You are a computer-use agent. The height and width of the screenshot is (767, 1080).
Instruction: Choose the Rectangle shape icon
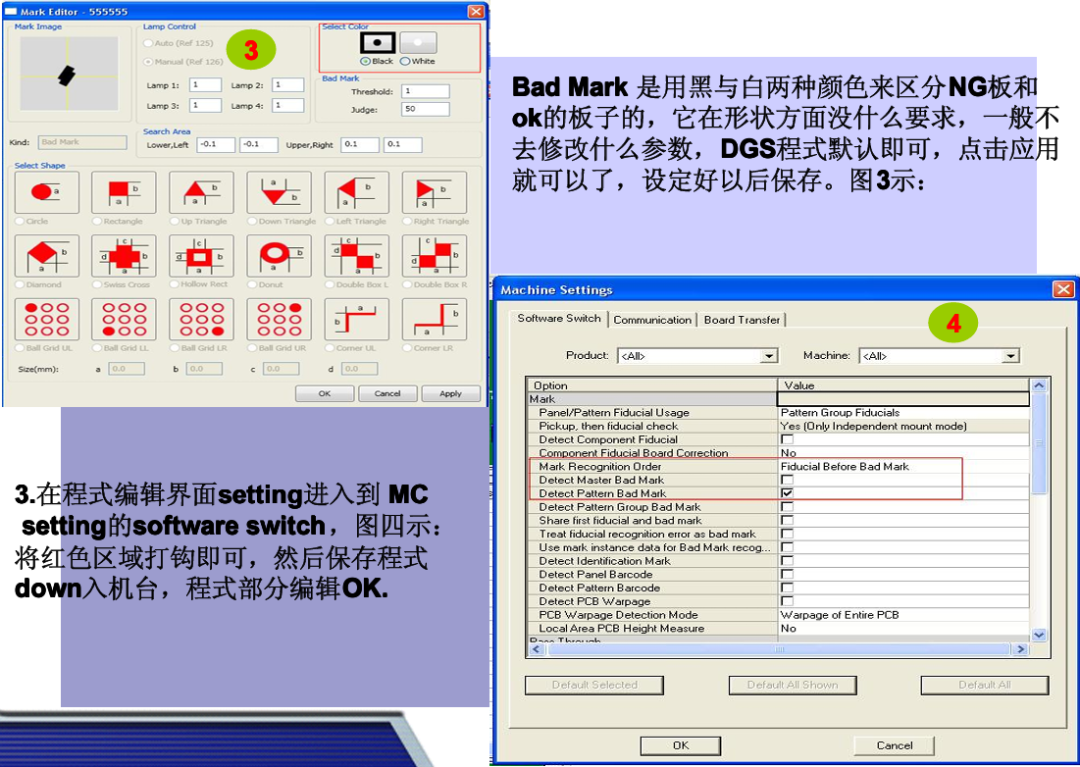tap(124, 192)
